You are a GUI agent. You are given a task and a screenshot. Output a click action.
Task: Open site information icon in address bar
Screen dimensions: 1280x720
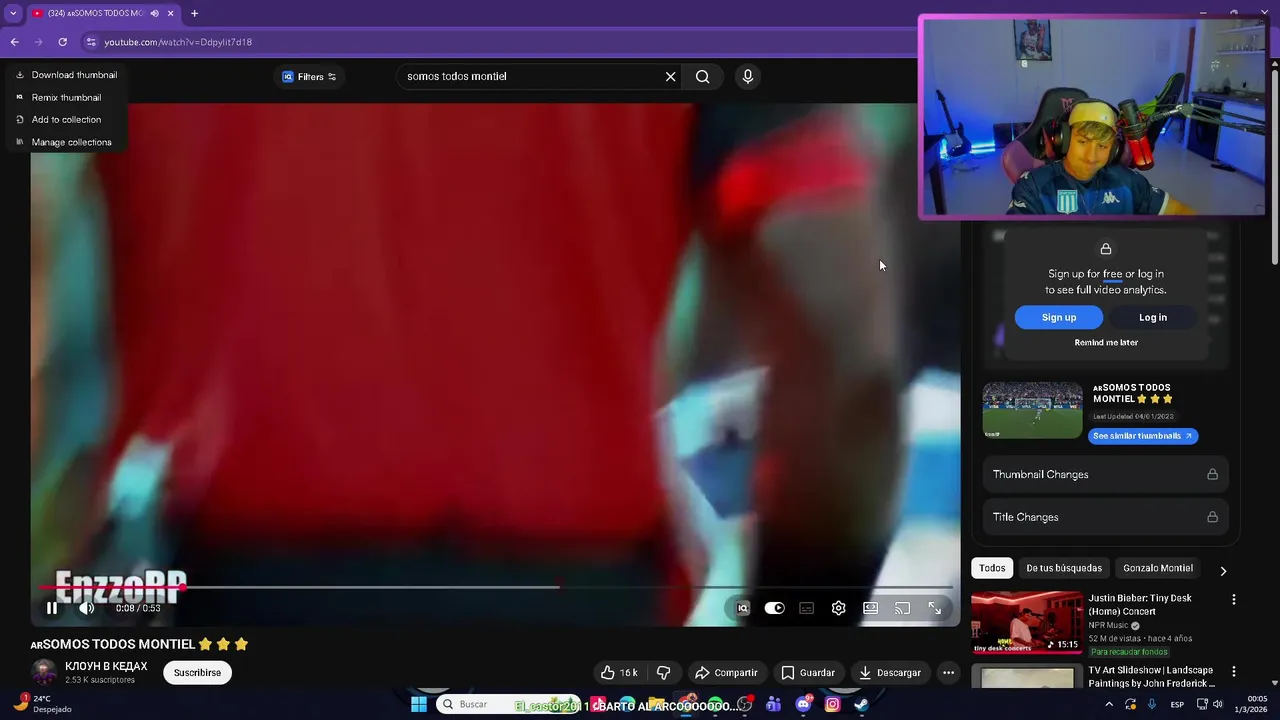click(x=90, y=42)
